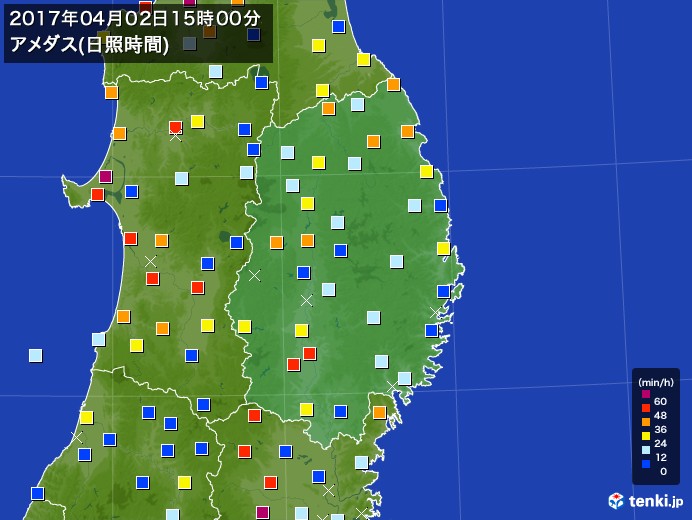Click the legend value "48"
Image resolution: width=692 pixels, height=520 pixels.
click(660, 415)
